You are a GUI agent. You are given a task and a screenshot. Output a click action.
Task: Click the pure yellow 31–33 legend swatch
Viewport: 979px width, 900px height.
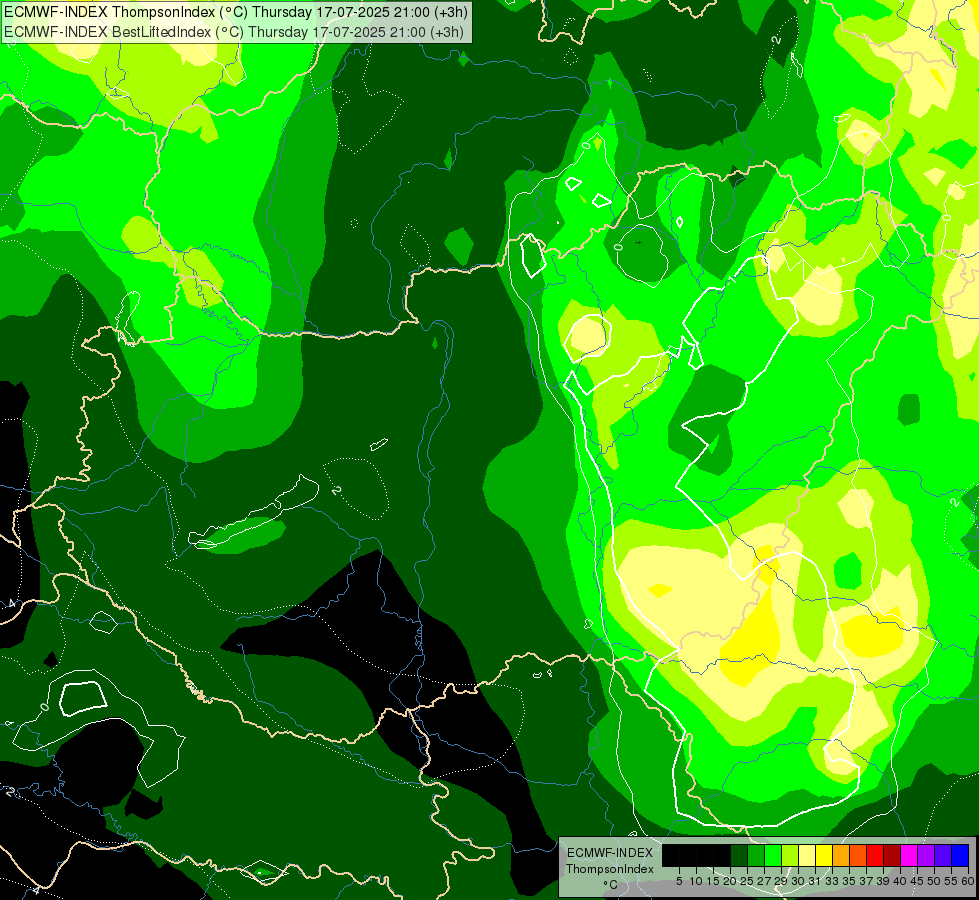pos(824,855)
